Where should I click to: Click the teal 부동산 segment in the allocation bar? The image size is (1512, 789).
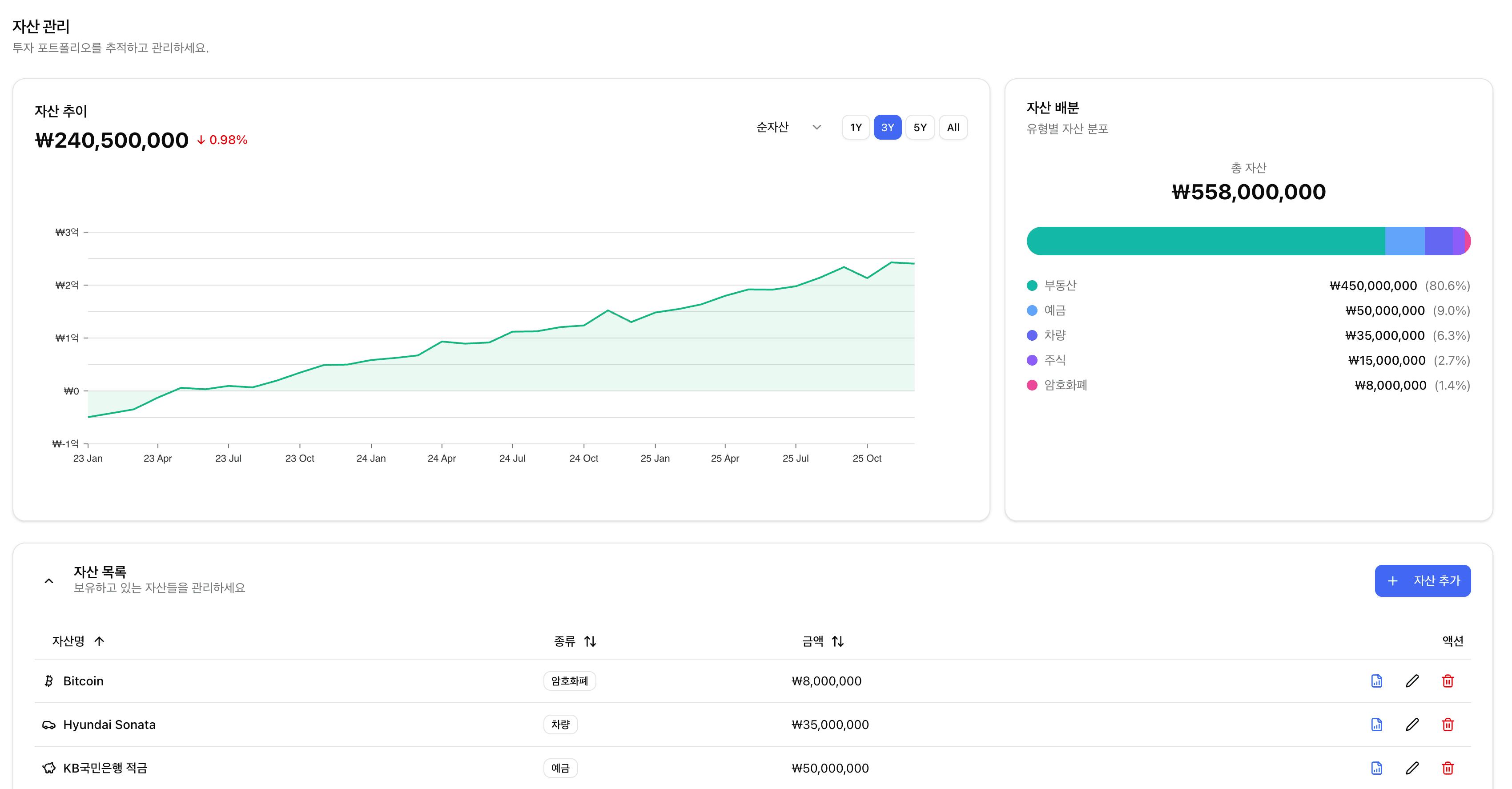(x=1205, y=241)
